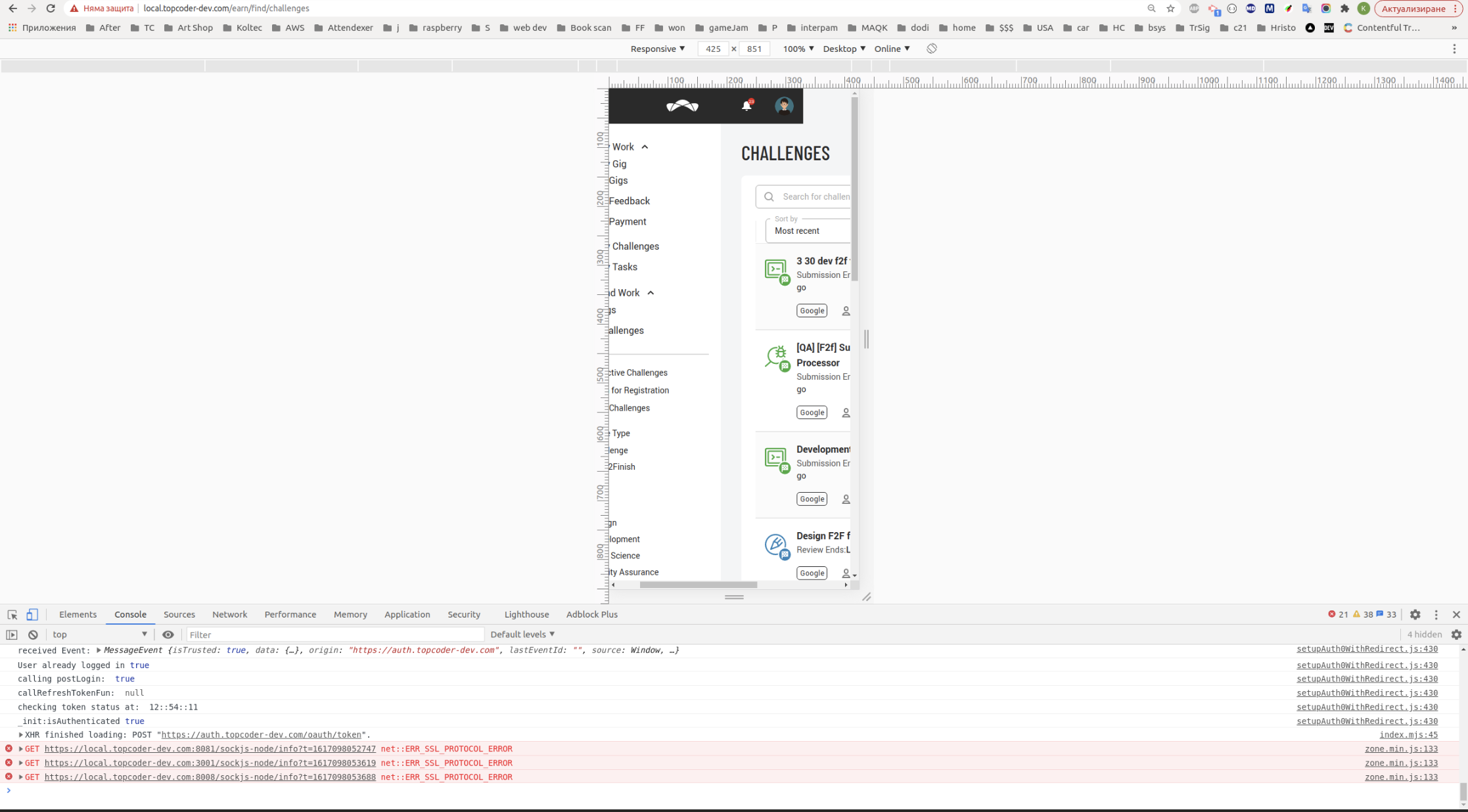Open the user avatar menu

[783, 106]
